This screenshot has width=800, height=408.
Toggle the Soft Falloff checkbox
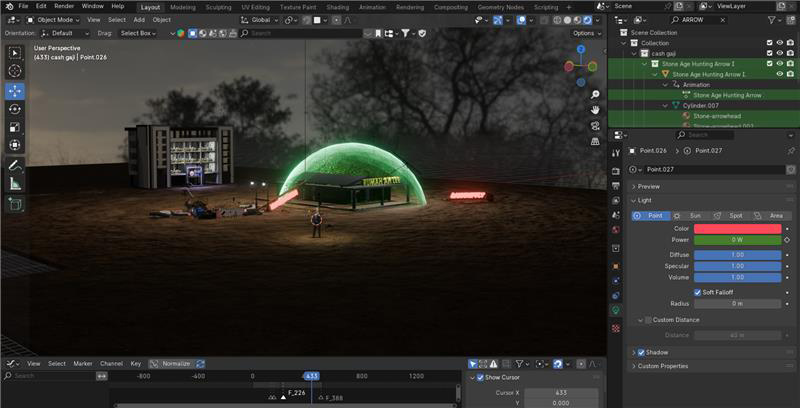(697, 292)
